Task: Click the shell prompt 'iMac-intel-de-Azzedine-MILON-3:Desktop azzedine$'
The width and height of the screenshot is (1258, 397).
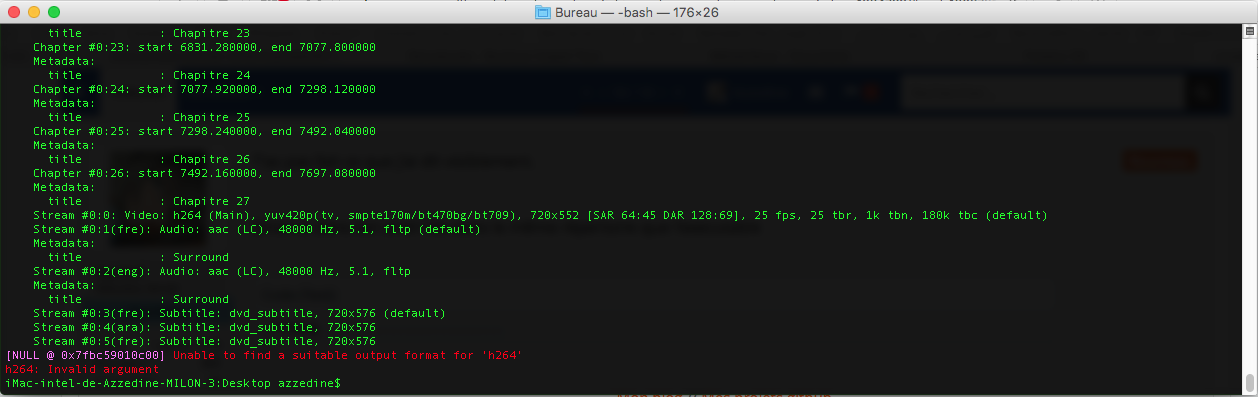Action: tap(173, 383)
